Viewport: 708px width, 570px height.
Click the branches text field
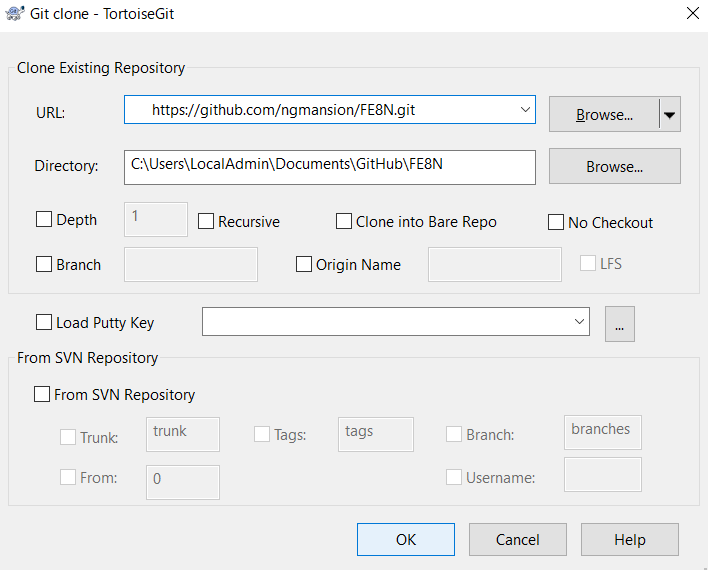click(x=603, y=432)
